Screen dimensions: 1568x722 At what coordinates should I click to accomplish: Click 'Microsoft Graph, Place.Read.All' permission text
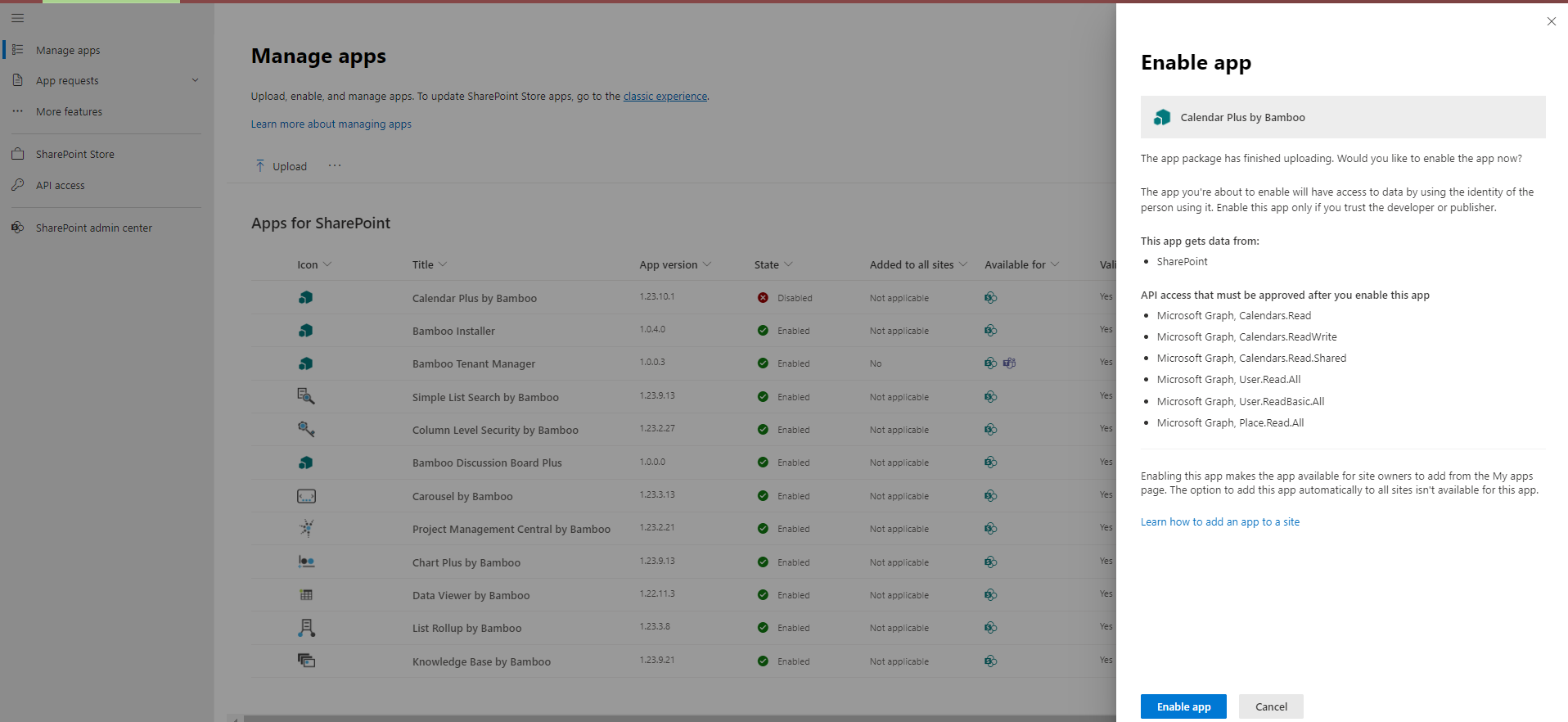tap(1230, 422)
